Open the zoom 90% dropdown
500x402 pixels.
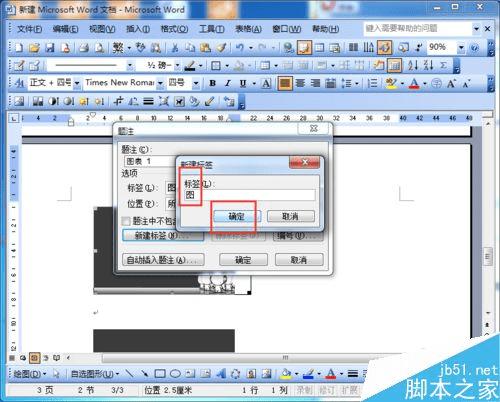(x=461, y=48)
